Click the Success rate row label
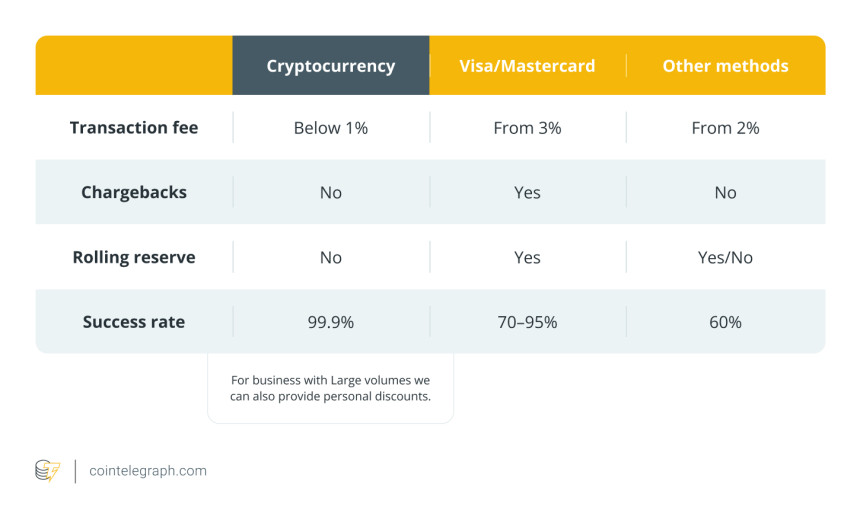860x519 pixels. [134, 322]
